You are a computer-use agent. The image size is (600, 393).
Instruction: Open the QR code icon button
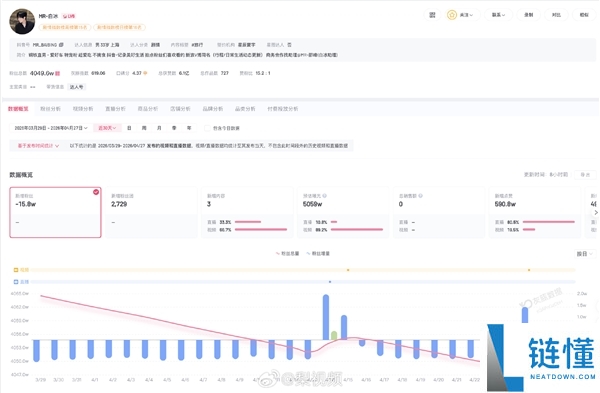[432, 15]
